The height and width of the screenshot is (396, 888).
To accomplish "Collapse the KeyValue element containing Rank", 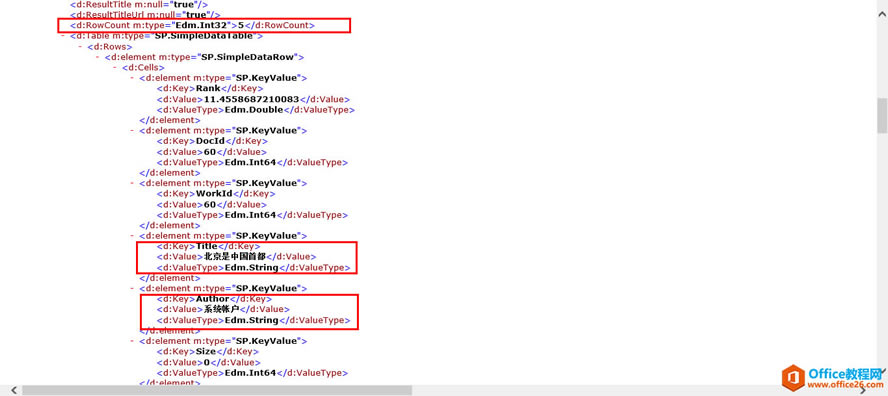I will point(133,78).
